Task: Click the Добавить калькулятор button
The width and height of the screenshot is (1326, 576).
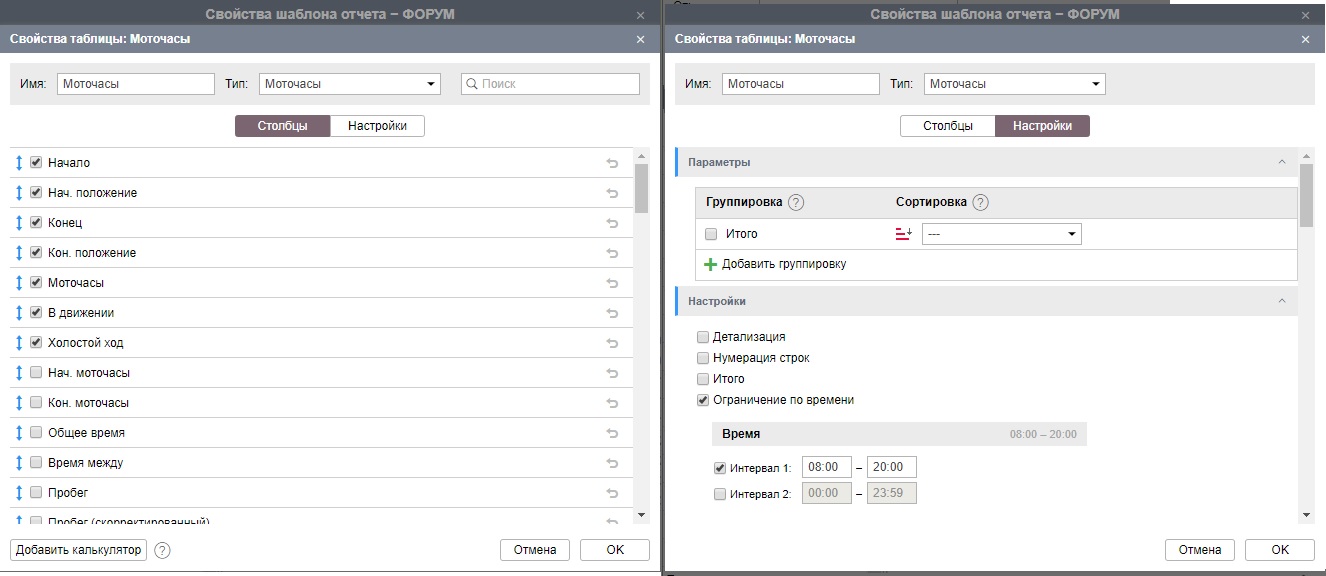Action: click(x=79, y=550)
